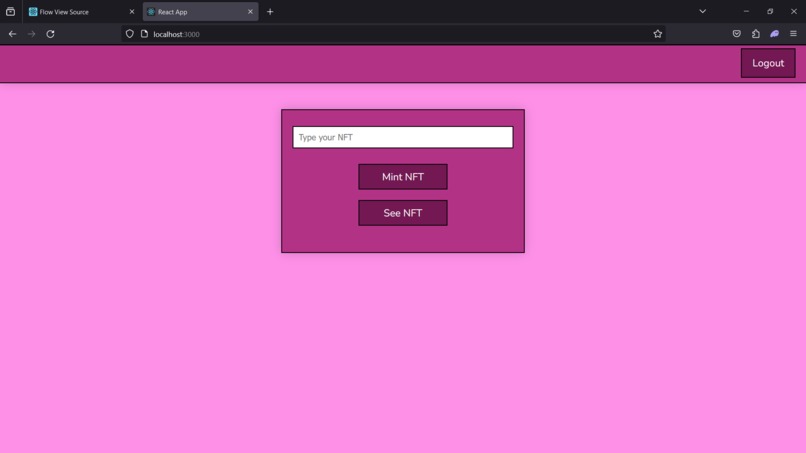The image size is (806, 453).
Task: Open the recent browsing Firefox View icon
Action: pyautogui.click(x=10, y=11)
